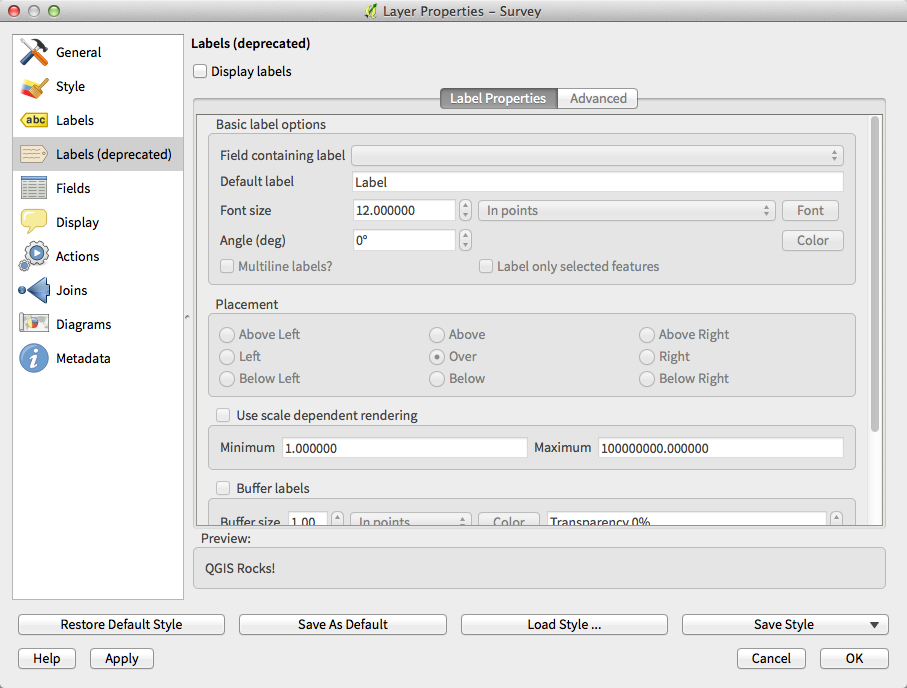Enable the Display labels checkbox
Image resolution: width=907 pixels, height=688 pixels.
pos(200,72)
